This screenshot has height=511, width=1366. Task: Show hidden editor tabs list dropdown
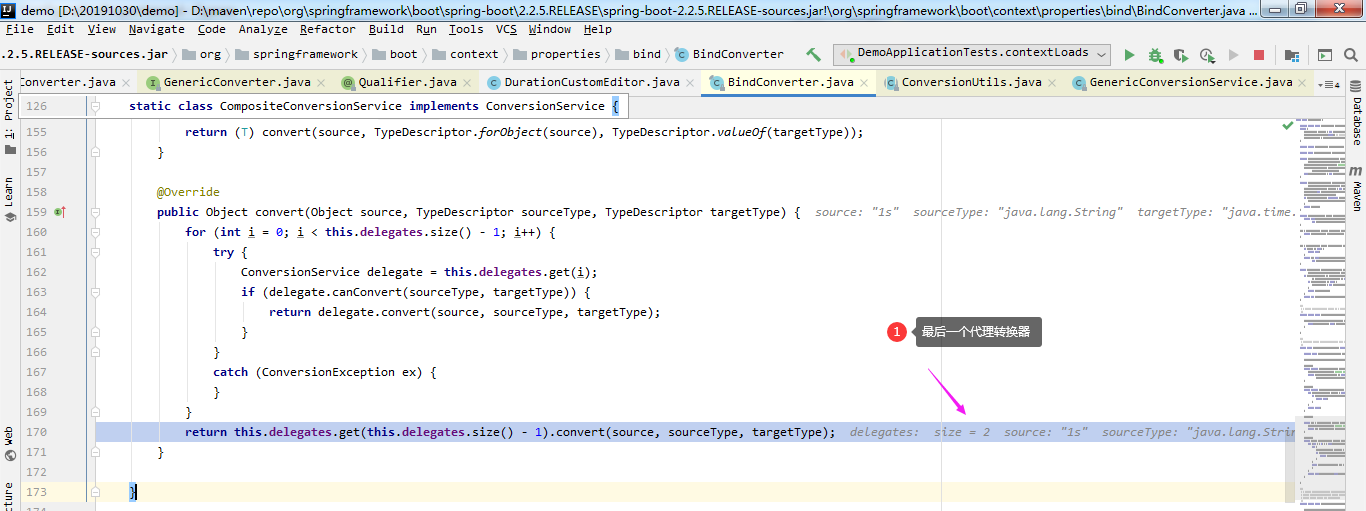point(1329,84)
